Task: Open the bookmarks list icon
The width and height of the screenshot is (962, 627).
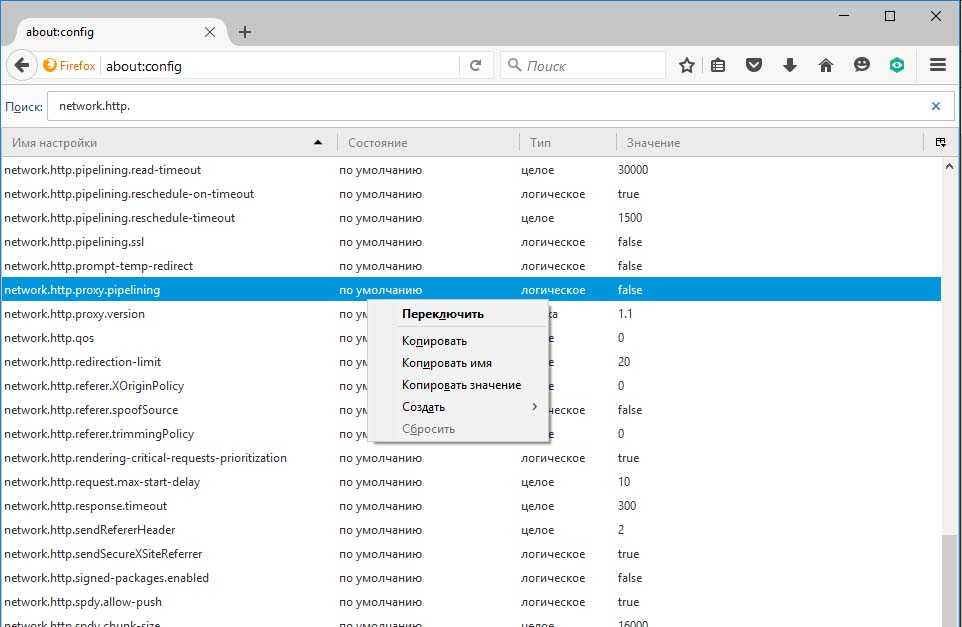Action: [719, 66]
